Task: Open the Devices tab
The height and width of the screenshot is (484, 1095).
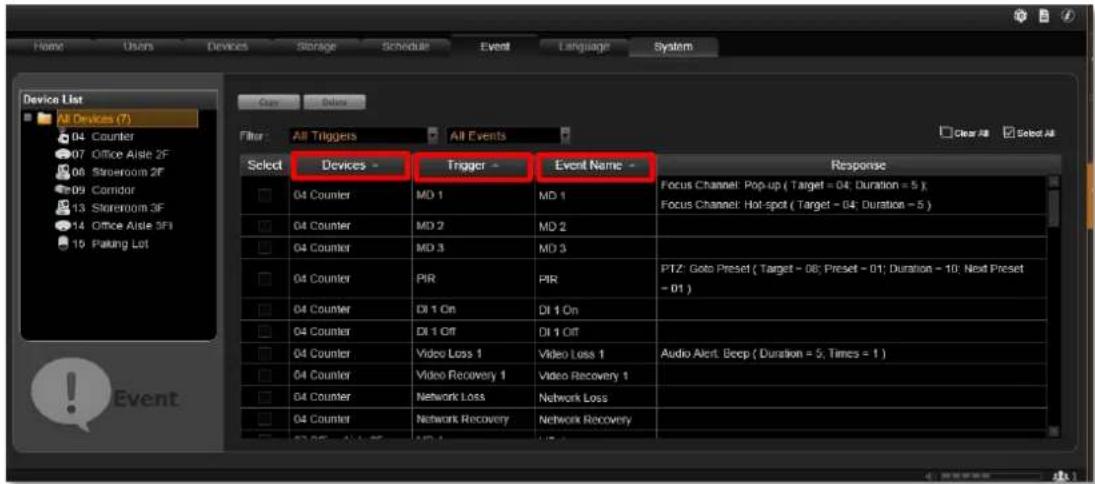Action: point(228,46)
